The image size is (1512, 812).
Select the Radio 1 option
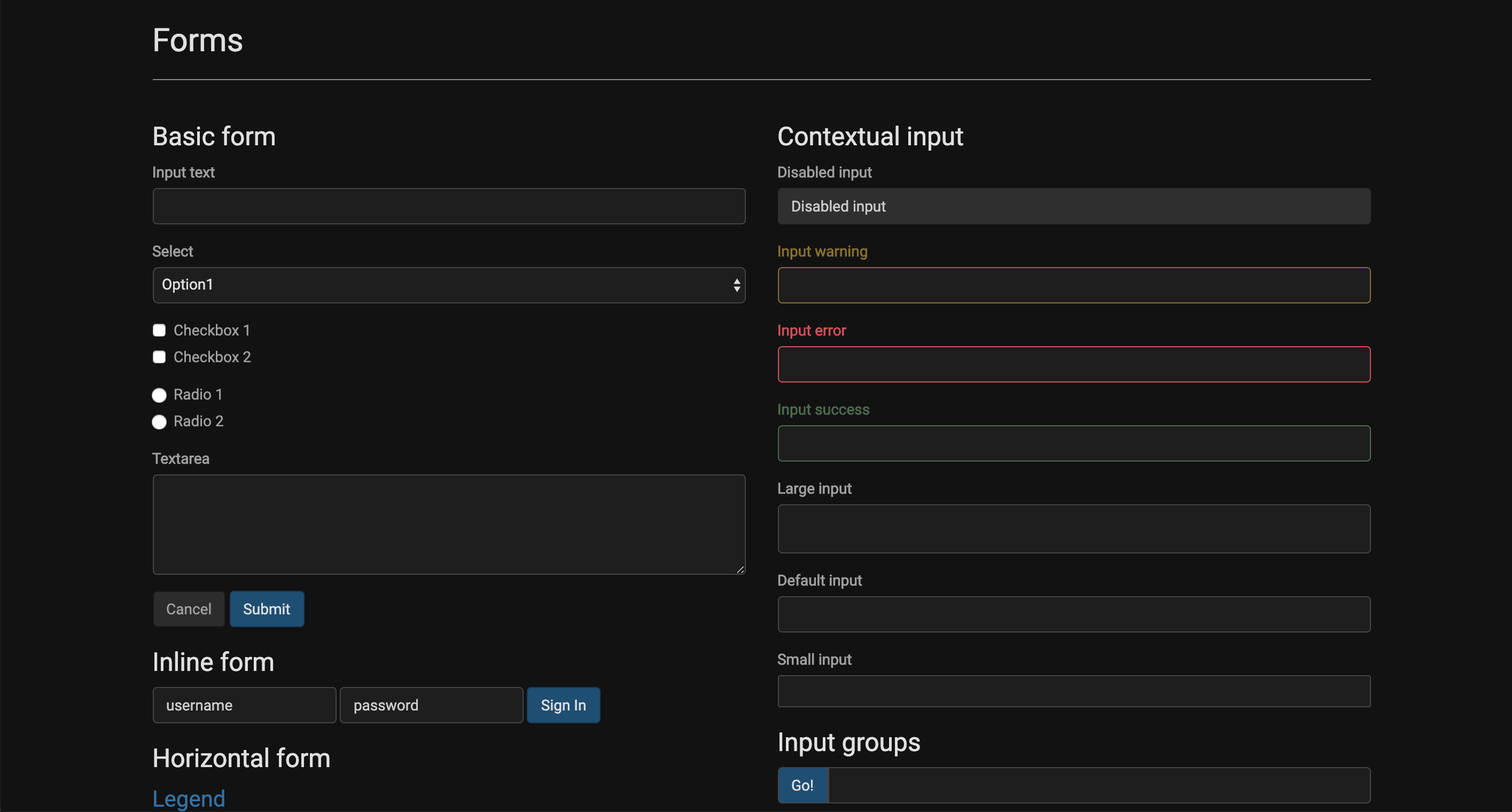[x=159, y=395]
